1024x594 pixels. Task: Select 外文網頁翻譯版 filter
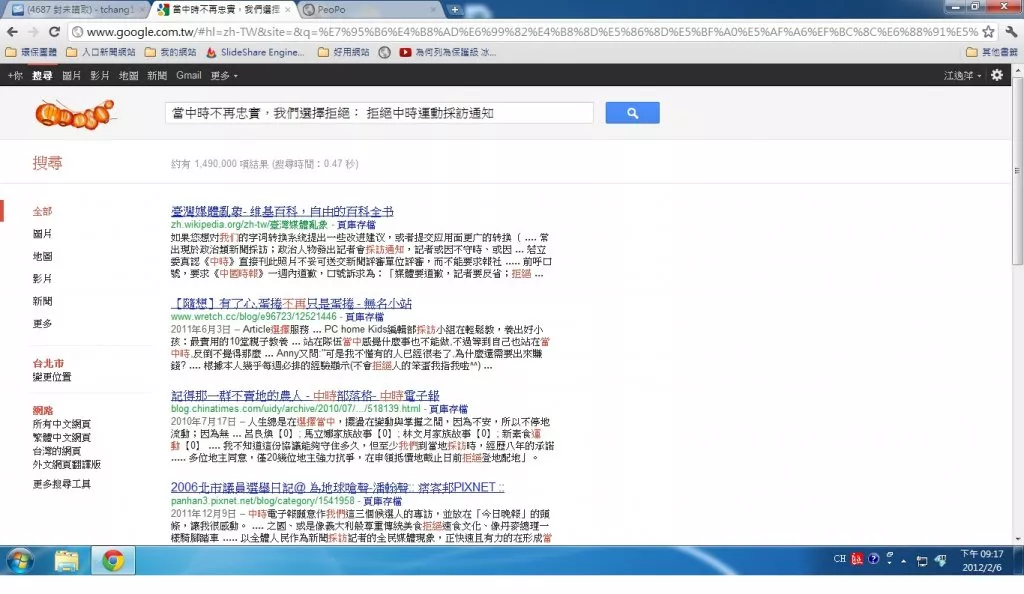67,465
